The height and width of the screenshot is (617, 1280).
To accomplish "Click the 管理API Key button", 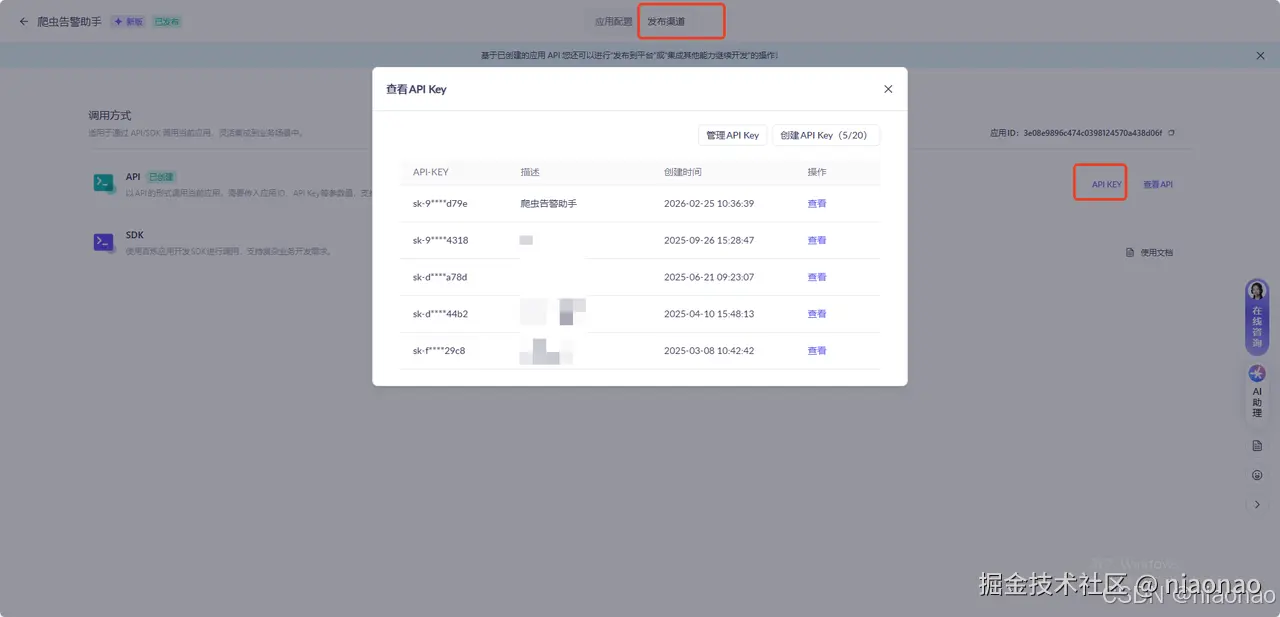I will click(x=732, y=135).
